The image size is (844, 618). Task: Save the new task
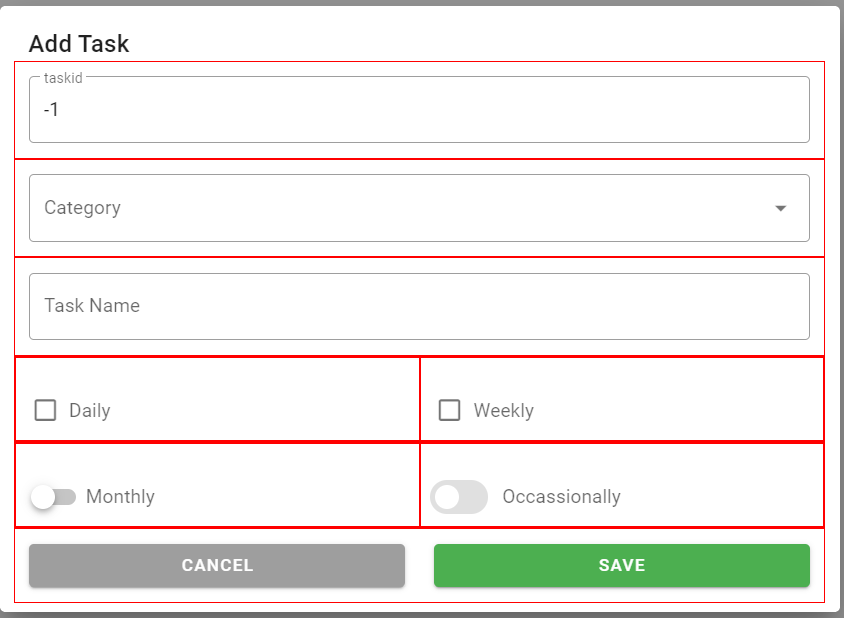(621, 565)
